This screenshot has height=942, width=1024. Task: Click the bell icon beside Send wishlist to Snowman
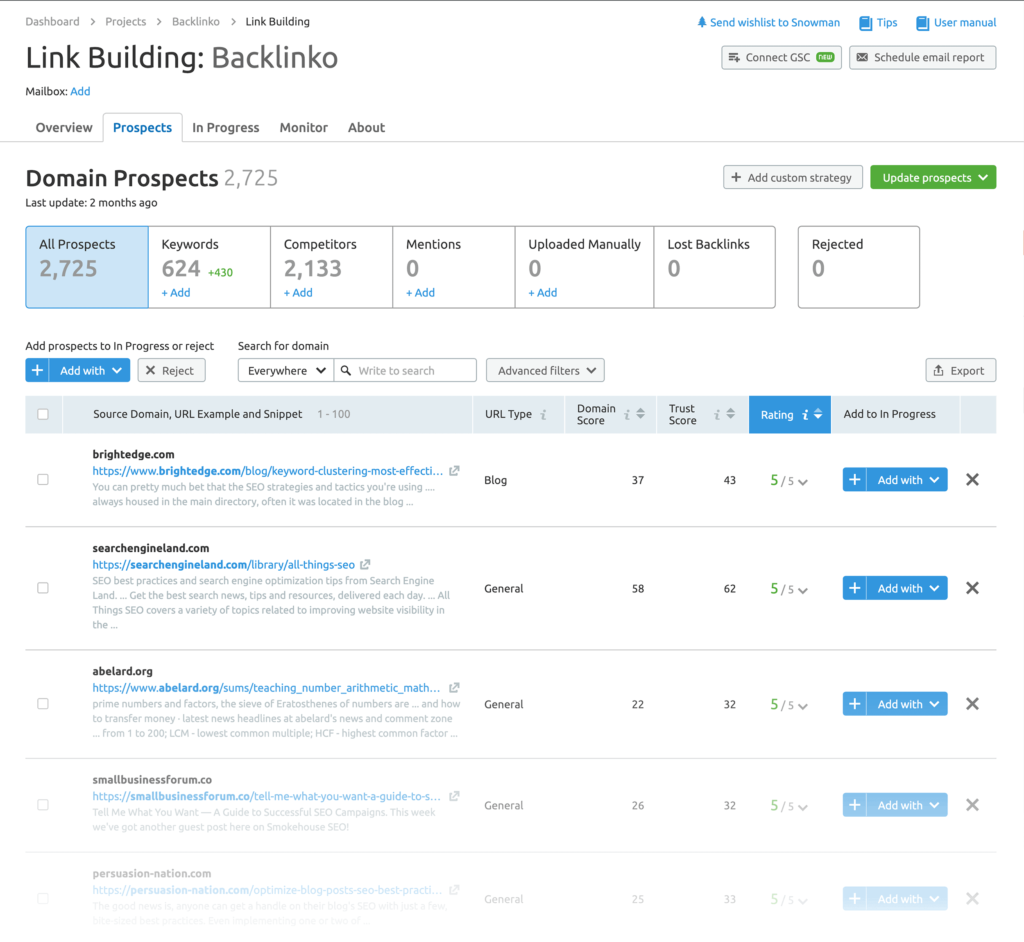tap(701, 22)
